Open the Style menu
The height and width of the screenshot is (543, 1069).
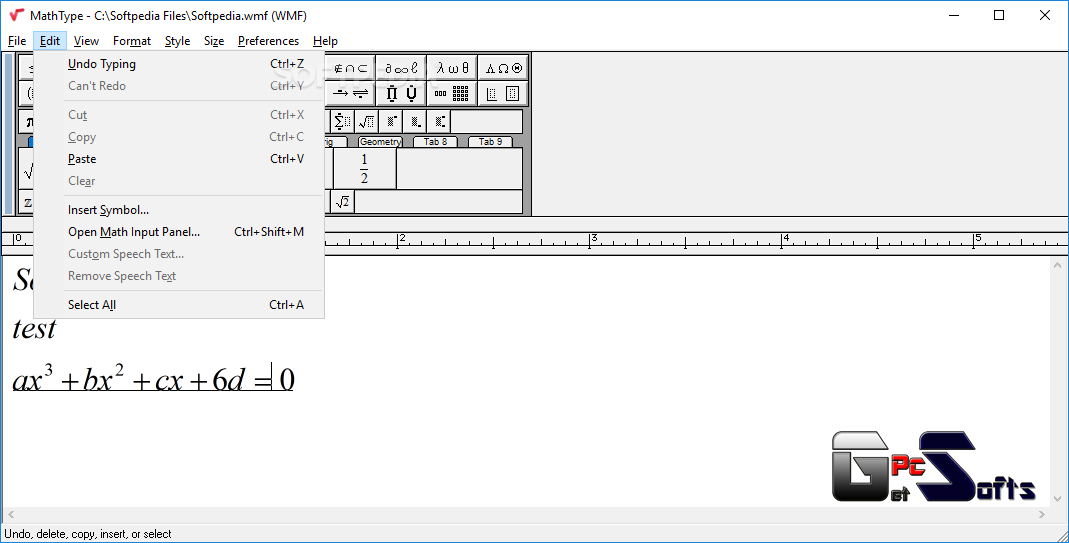(177, 41)
